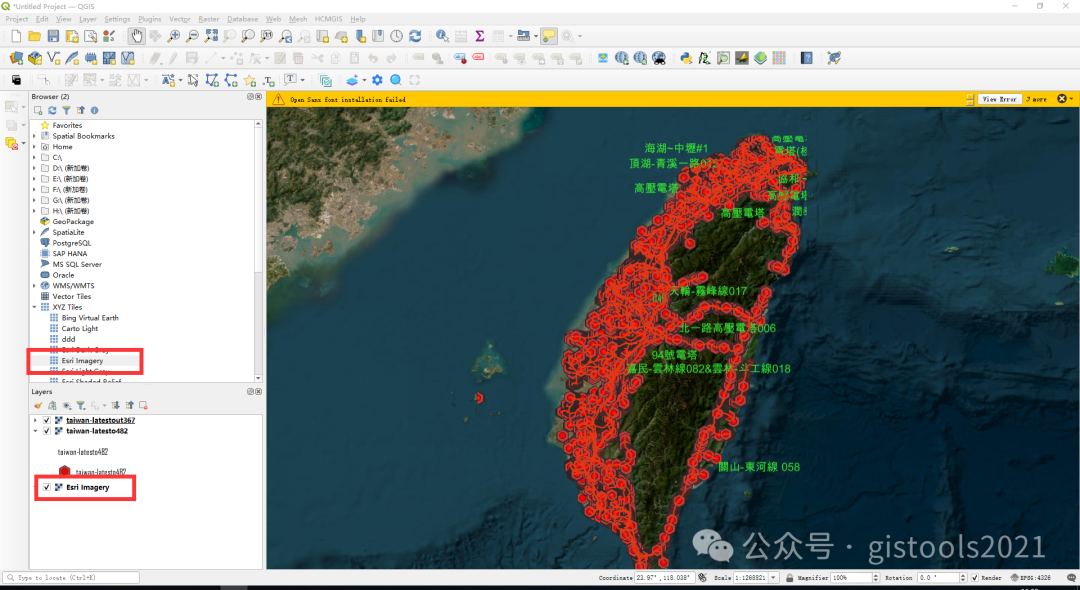Click the View Error button
This screenshot has height=590, width=1080.
(999, 99)
